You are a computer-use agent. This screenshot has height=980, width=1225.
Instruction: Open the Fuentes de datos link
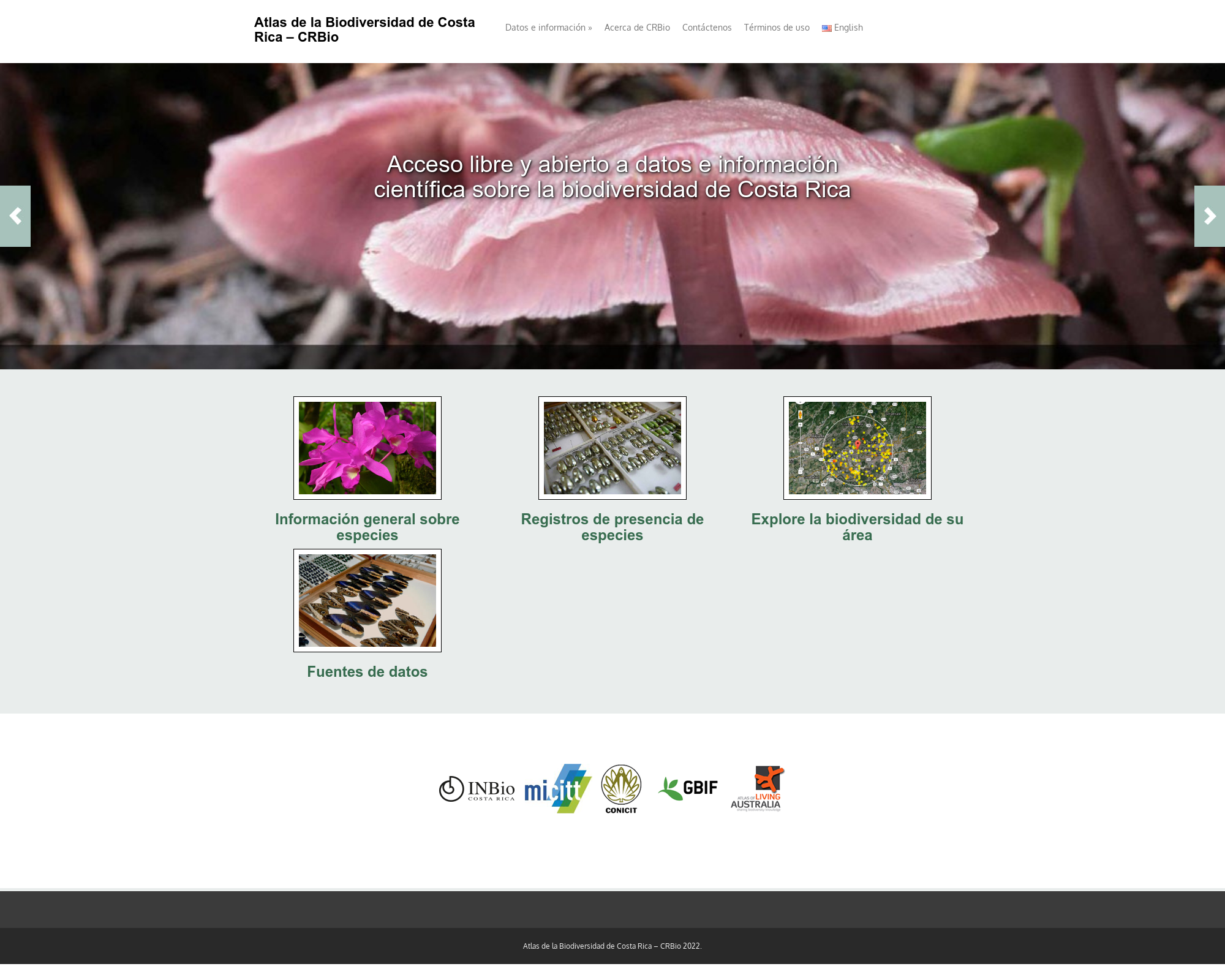coord(367,671)
